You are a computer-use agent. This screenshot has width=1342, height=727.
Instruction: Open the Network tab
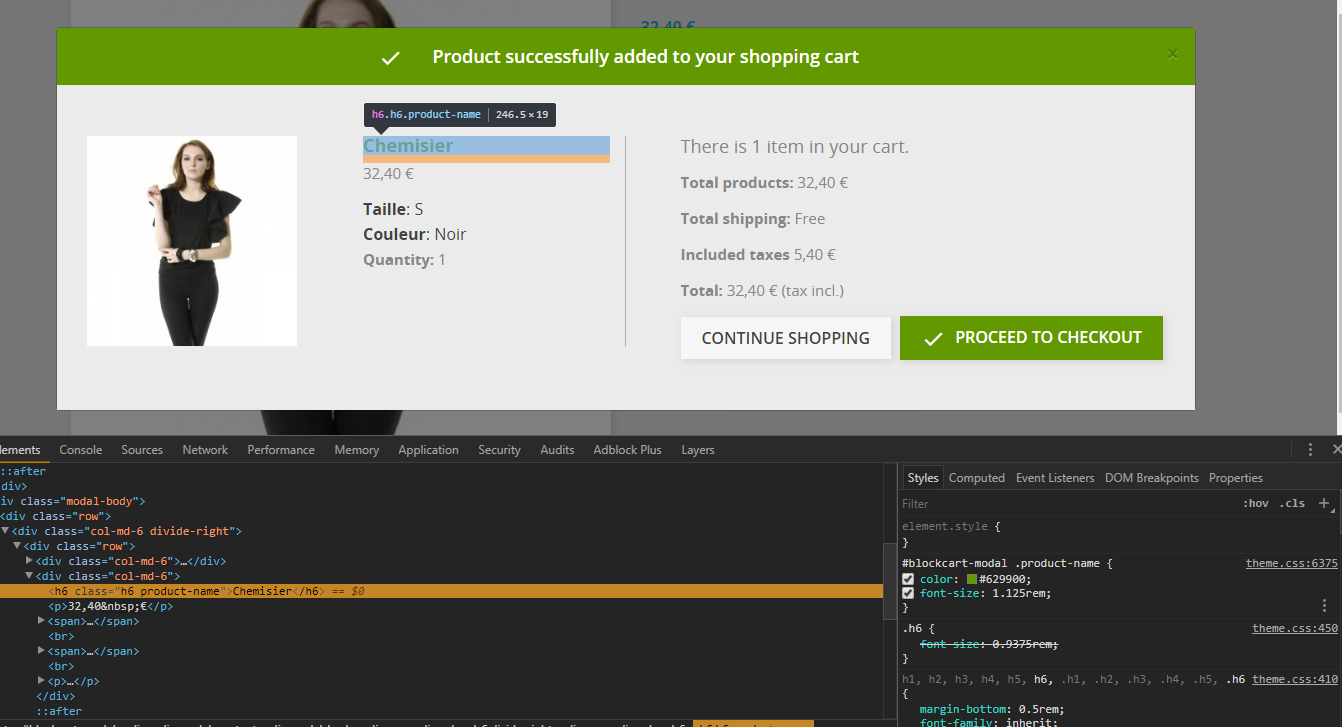coord(205,450)
